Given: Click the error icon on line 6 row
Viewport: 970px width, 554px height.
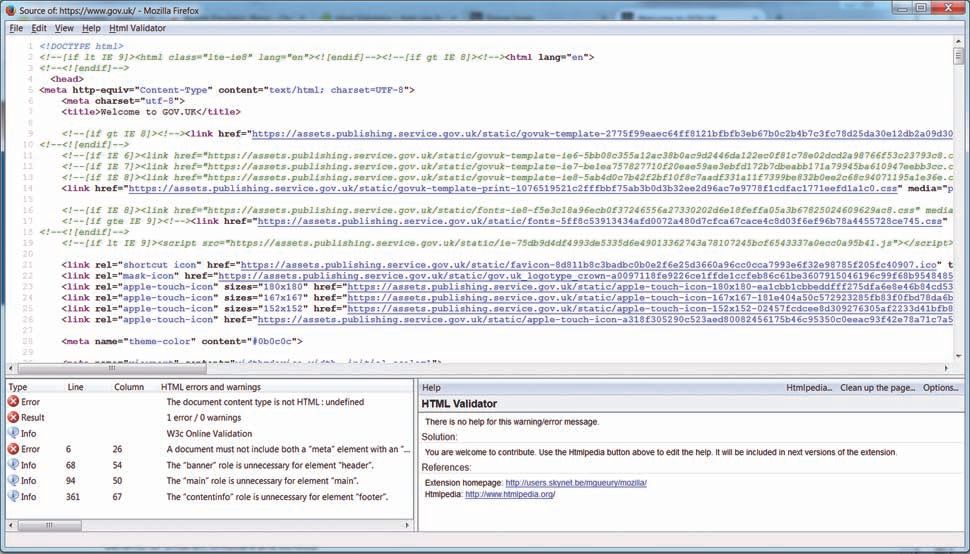Looking at the screenshot, I should point(13,449).
